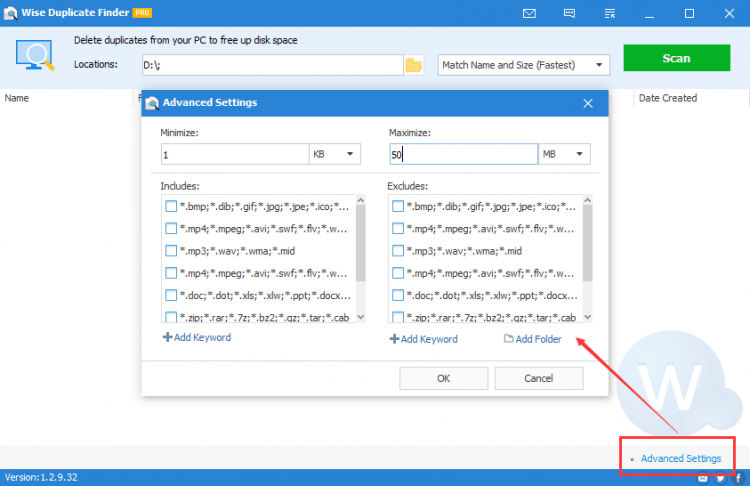
Task: Click the Twitter icon in status bar
Action: (720, 478)
